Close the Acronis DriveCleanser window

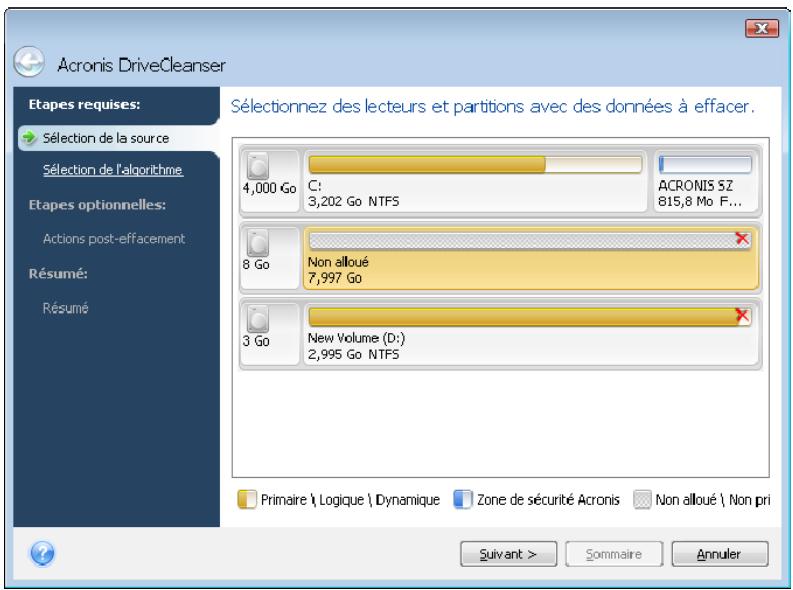pos(762,28)
